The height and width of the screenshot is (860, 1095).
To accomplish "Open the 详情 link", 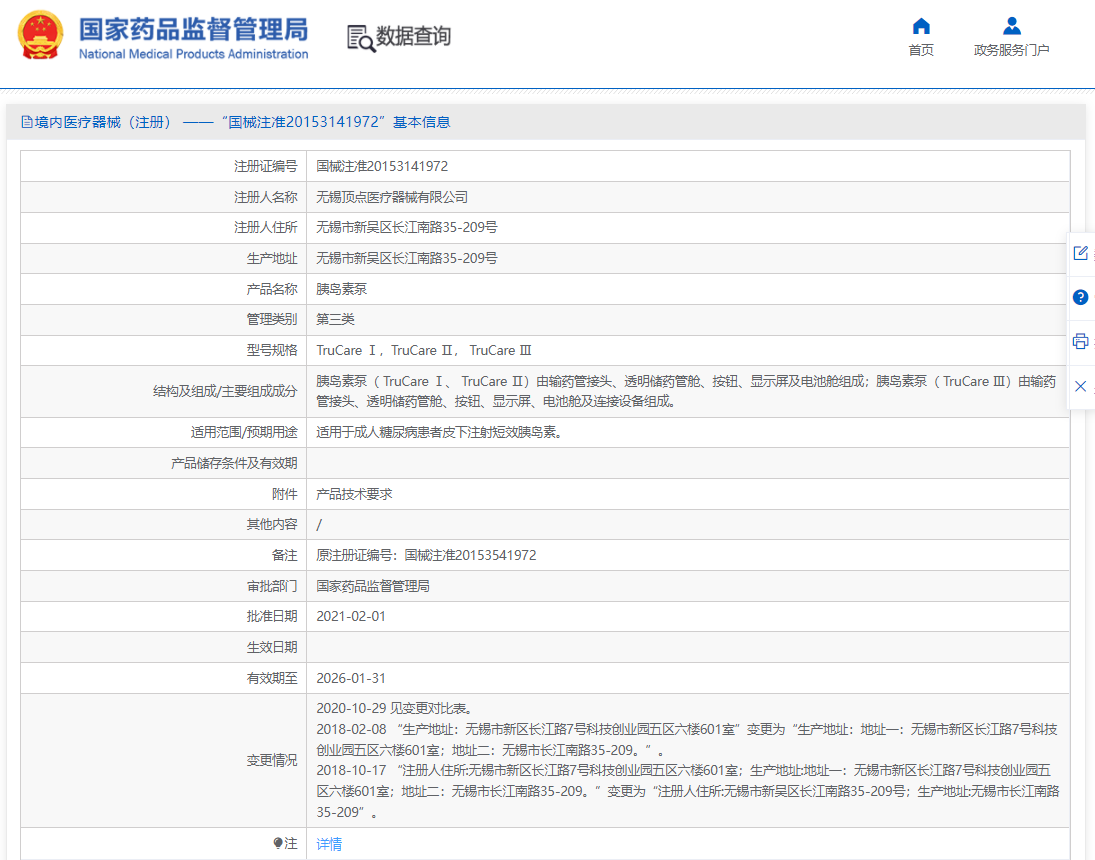I will [x=329, y=844].
